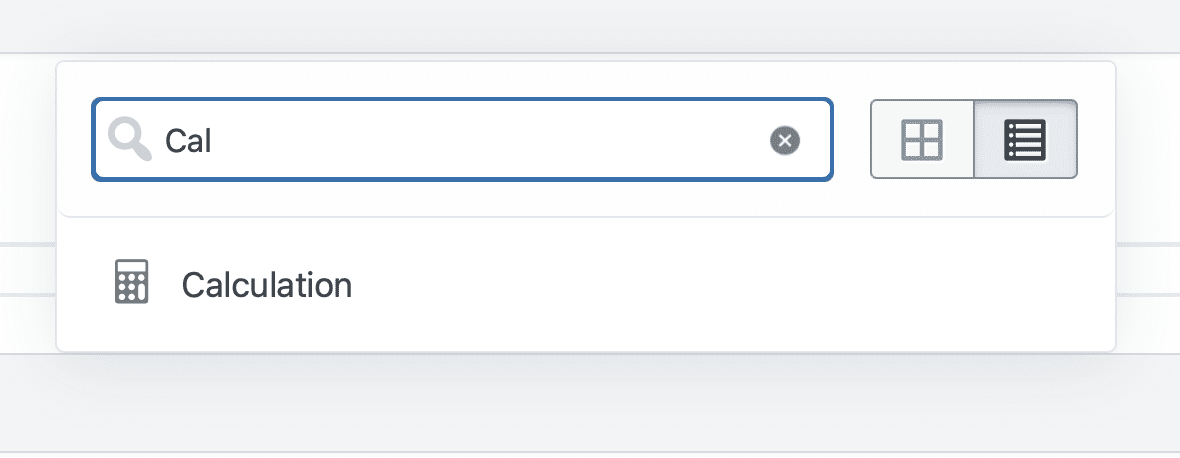The image size is (1180, 458).
Task: Reset the search filter using the clear button
Action: pyautogui.click(x=785, y=141)
